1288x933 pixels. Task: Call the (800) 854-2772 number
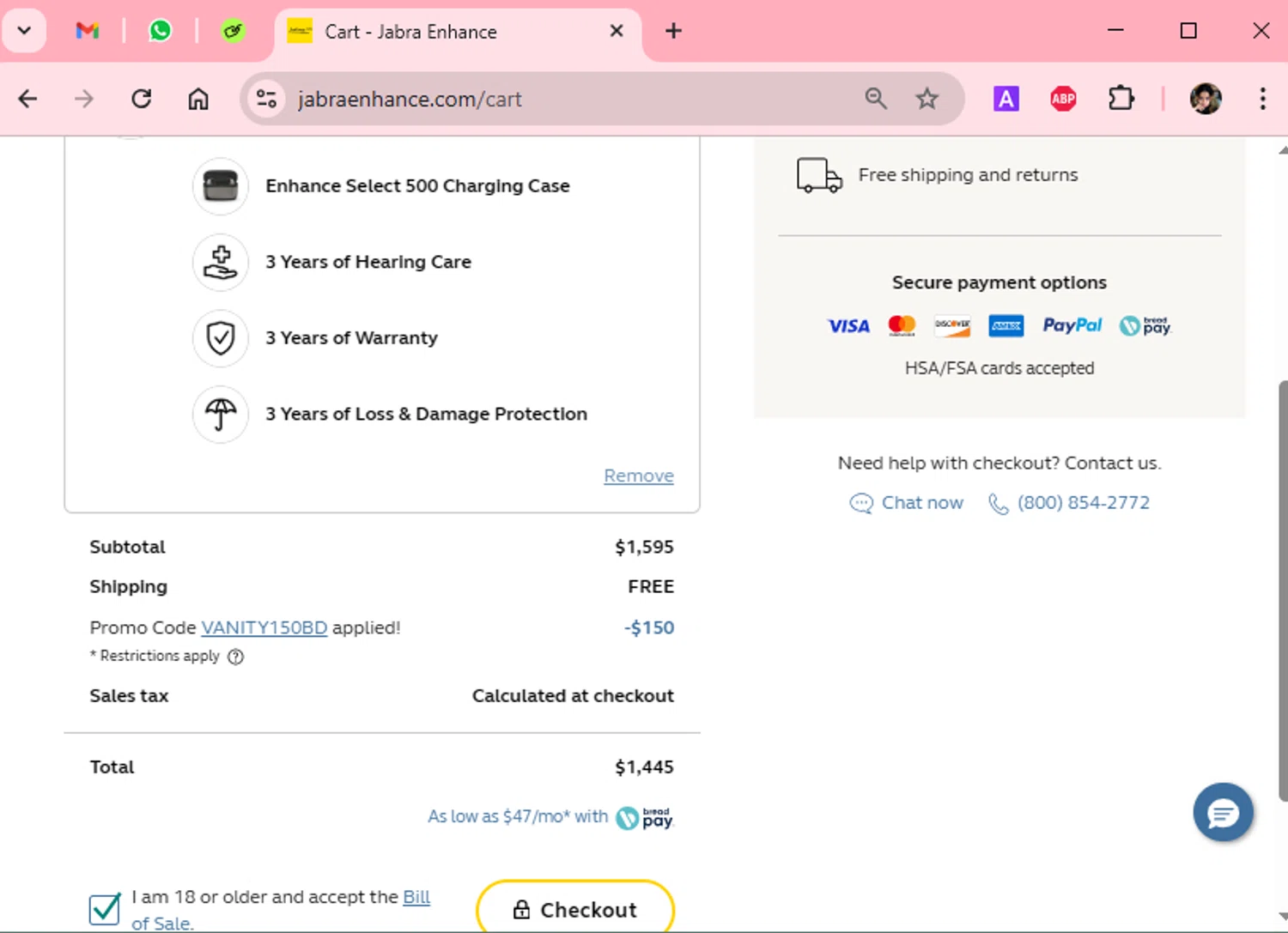tap(1069, 503)
